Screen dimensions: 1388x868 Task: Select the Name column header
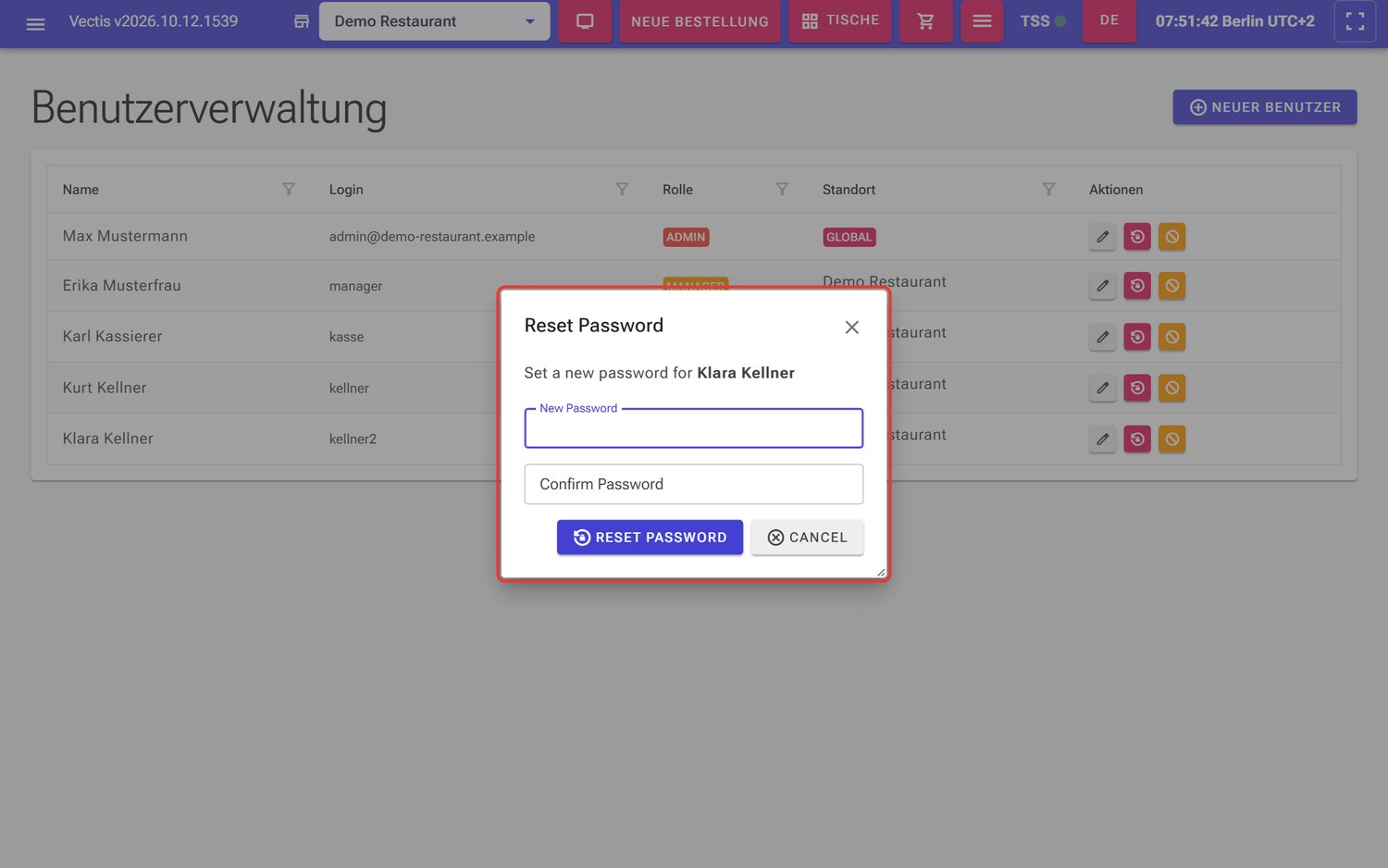[x=81, y=190]
